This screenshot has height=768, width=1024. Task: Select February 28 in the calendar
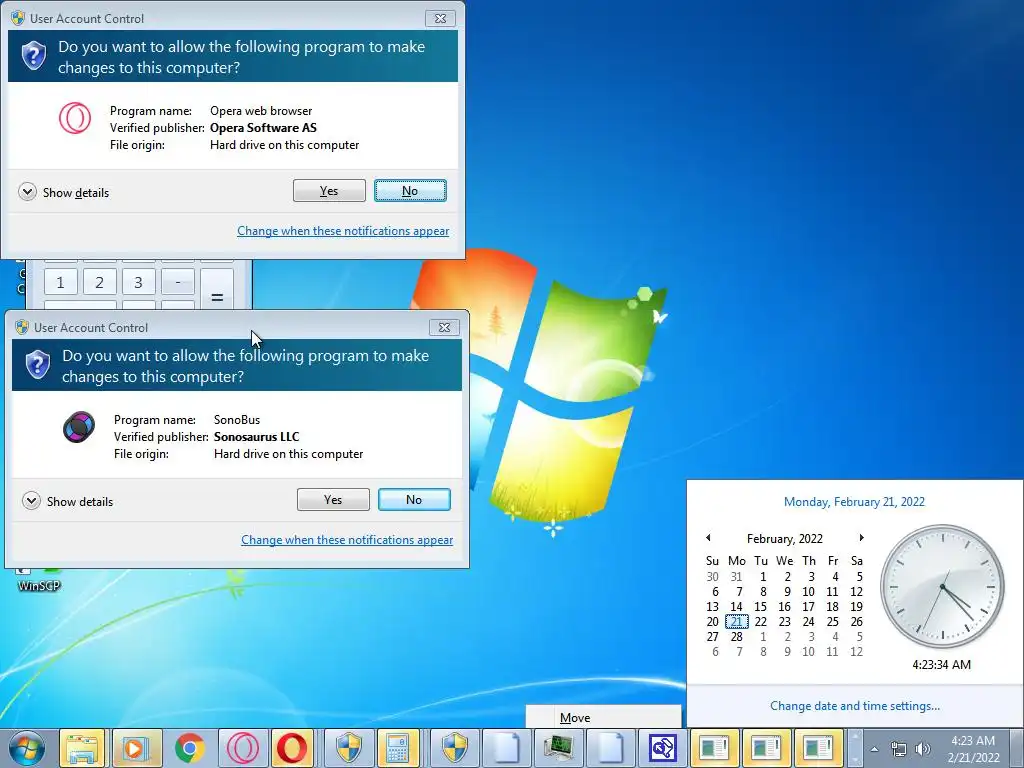737,637
